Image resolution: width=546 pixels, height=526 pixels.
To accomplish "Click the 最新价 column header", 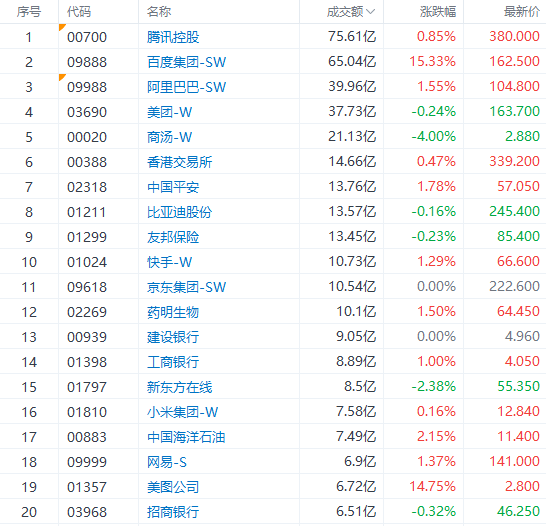I will pos(521,12).
